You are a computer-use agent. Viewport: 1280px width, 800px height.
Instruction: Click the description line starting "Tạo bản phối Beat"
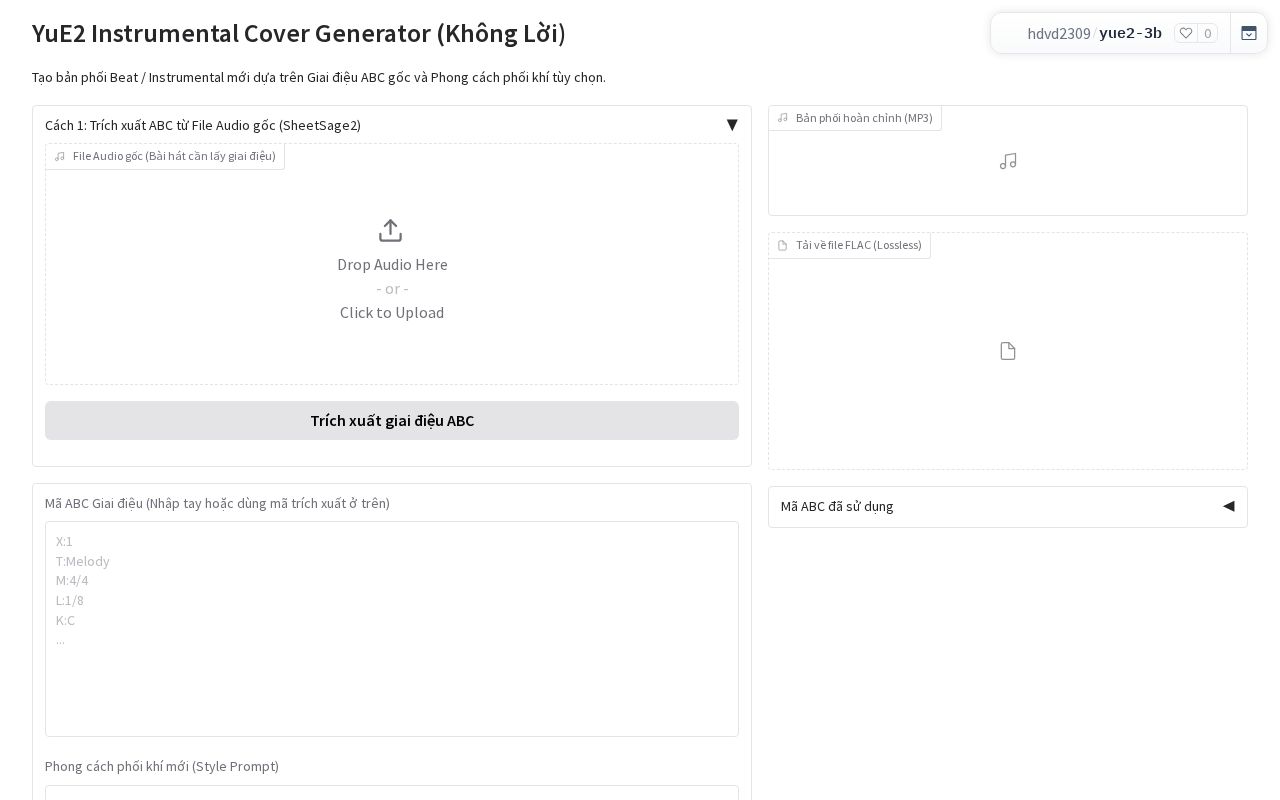319,77
